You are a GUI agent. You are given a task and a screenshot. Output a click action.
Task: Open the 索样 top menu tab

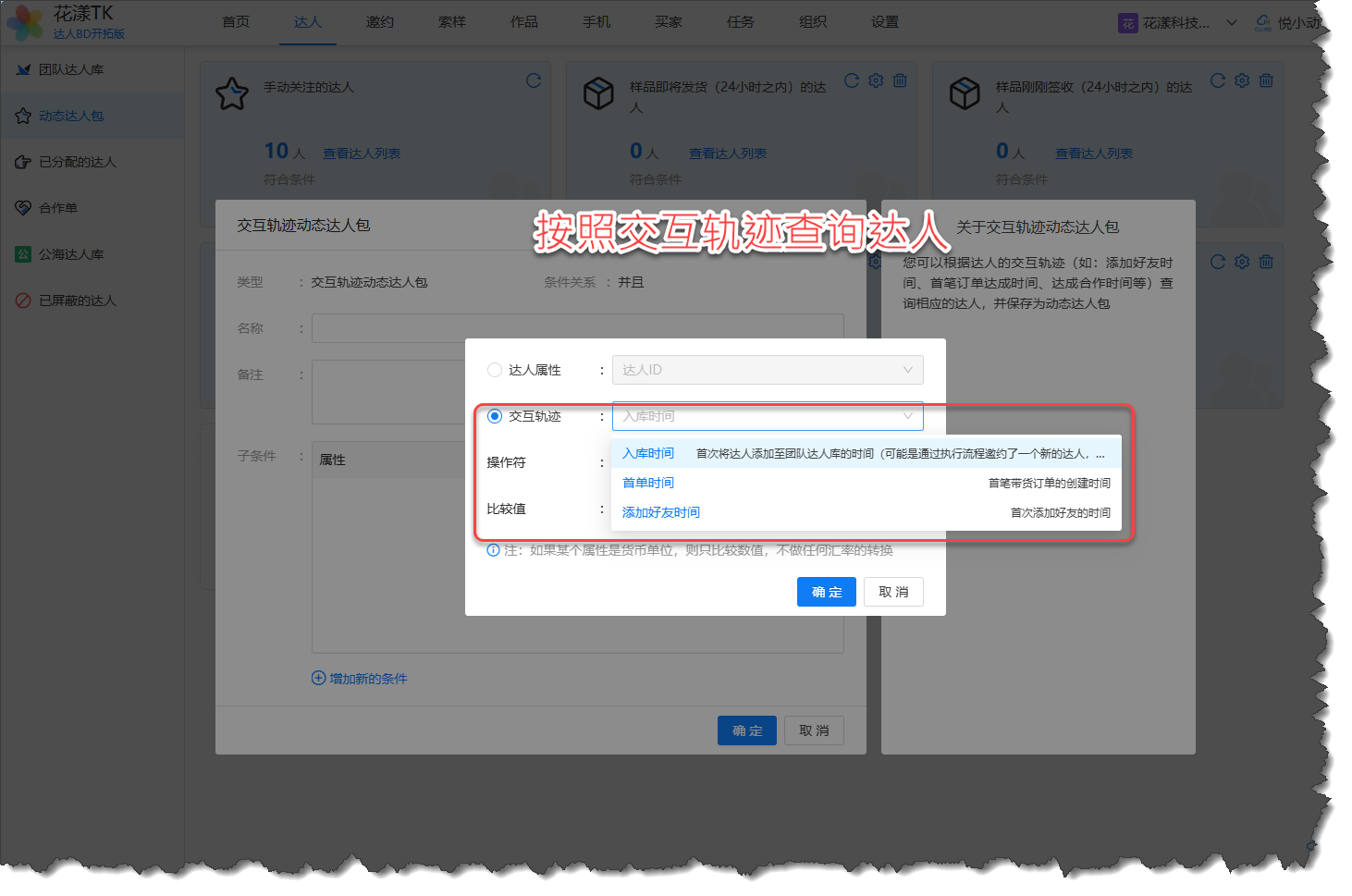[x=451, y=22]
